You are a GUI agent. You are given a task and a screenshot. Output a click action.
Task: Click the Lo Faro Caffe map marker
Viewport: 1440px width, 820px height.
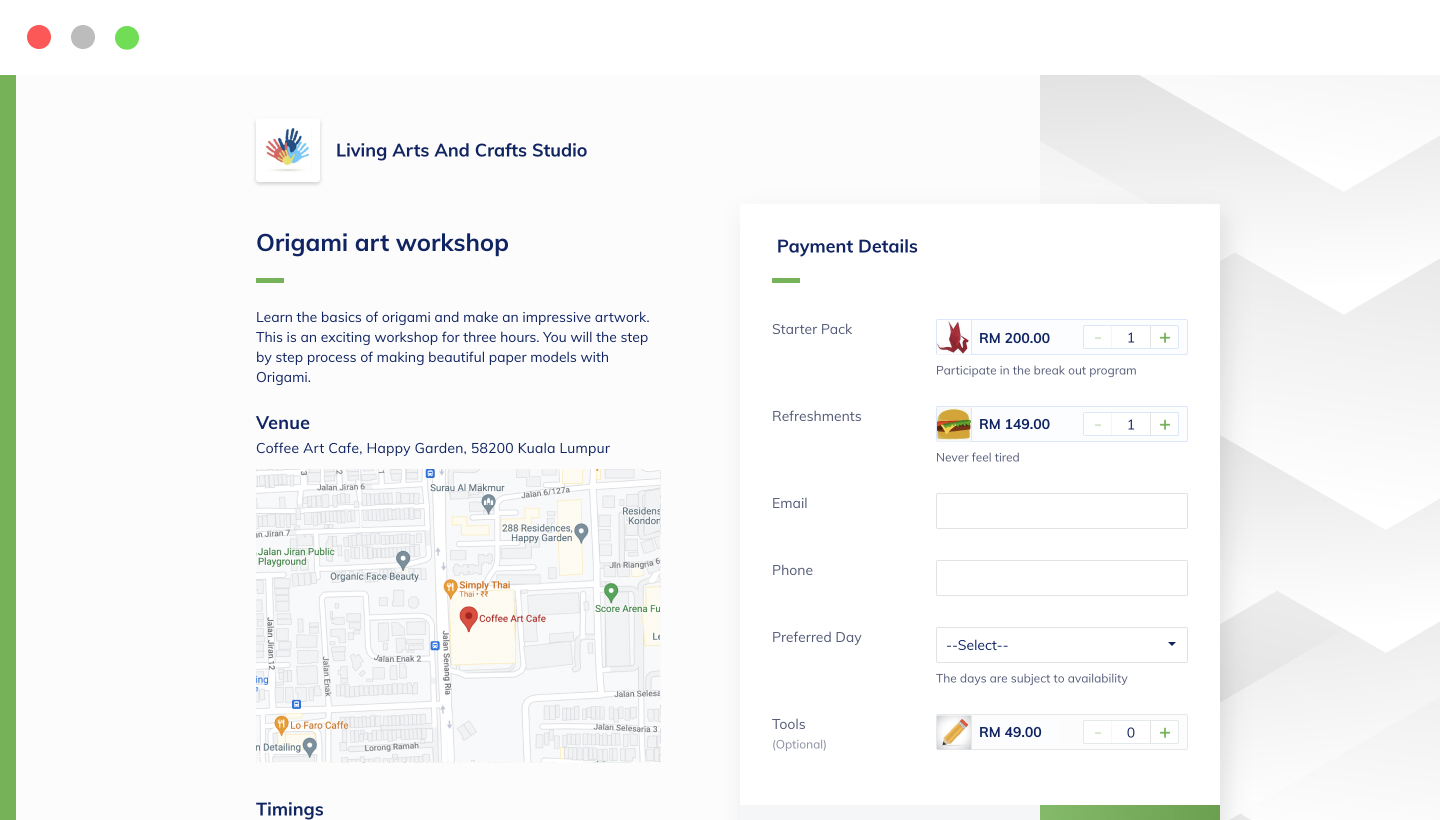click(282, 724)
